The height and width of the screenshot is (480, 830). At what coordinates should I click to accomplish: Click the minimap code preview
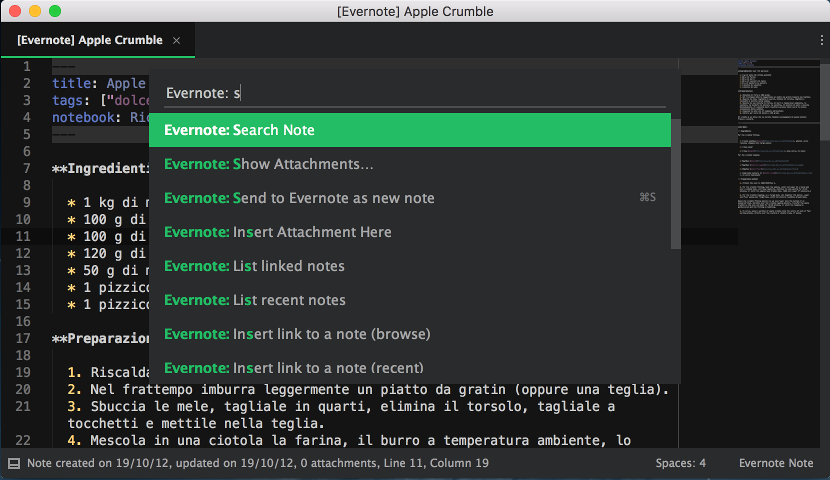[778, 138]
